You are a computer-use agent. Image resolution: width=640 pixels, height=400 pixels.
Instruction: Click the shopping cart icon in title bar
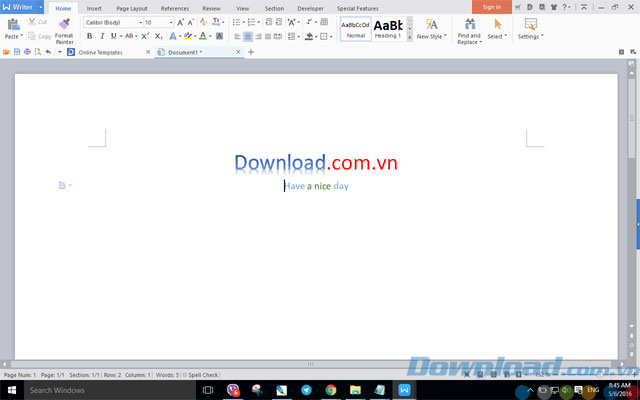(x=518, y=7)
